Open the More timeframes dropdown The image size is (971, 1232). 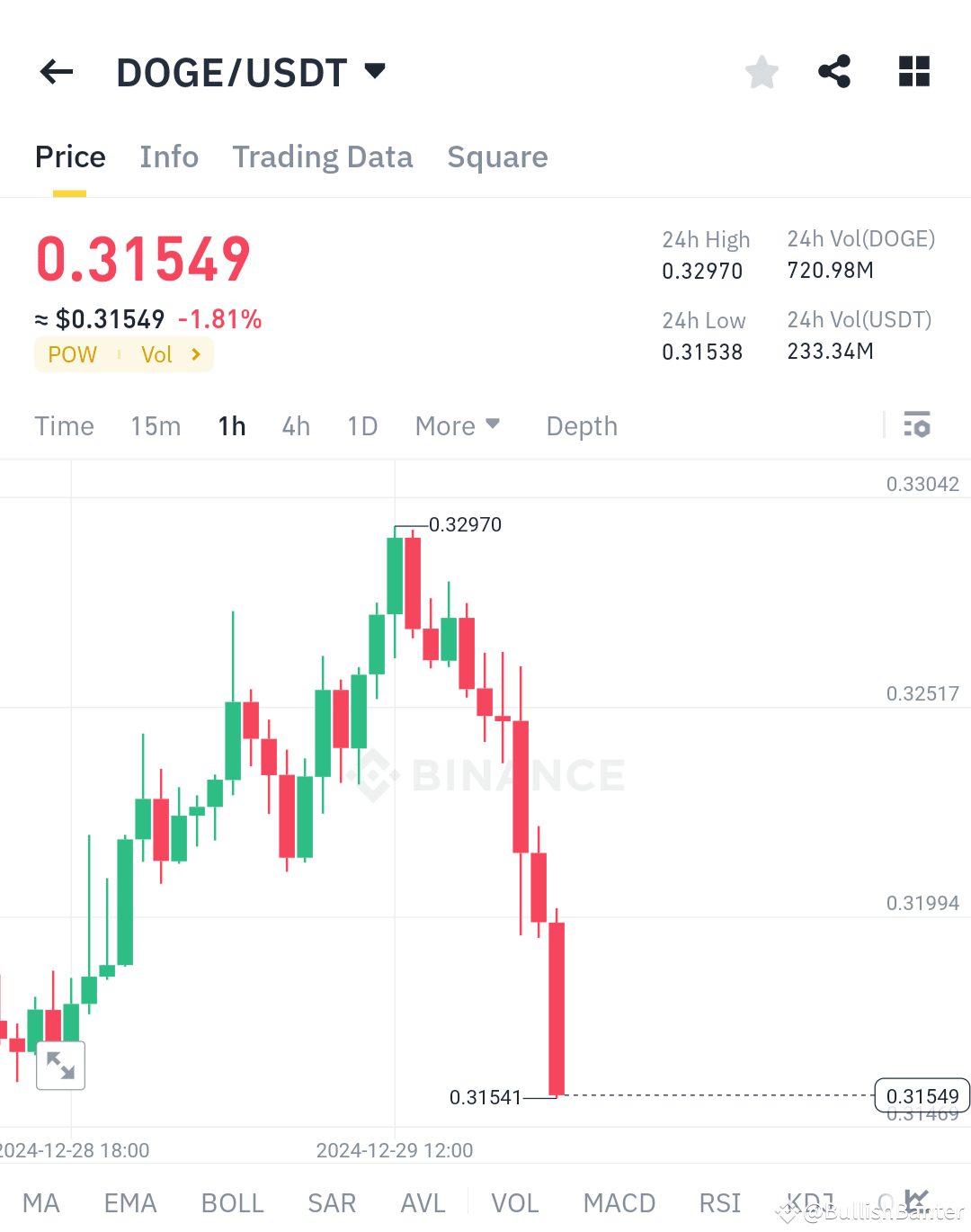(x=458, y=425)
